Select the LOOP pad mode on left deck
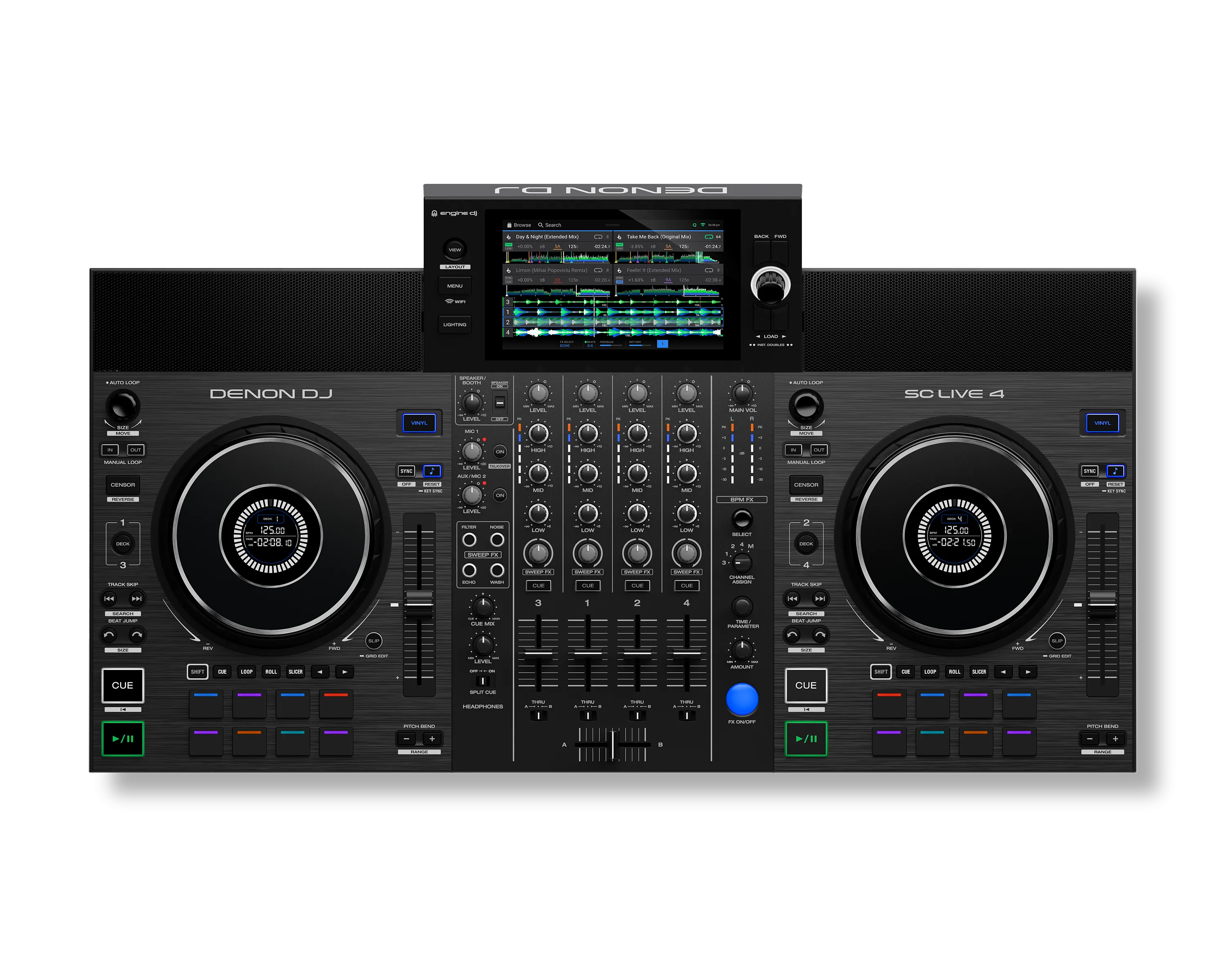The width and height of the screenshot is (1225, 980). (x=247, y=672)
